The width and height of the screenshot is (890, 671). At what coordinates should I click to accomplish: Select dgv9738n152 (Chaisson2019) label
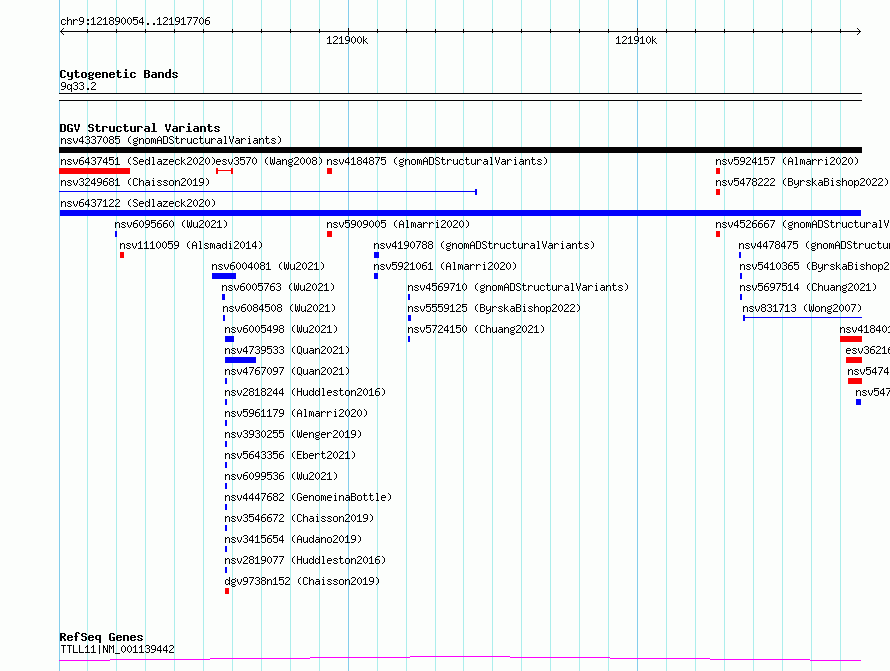[302, 581]
